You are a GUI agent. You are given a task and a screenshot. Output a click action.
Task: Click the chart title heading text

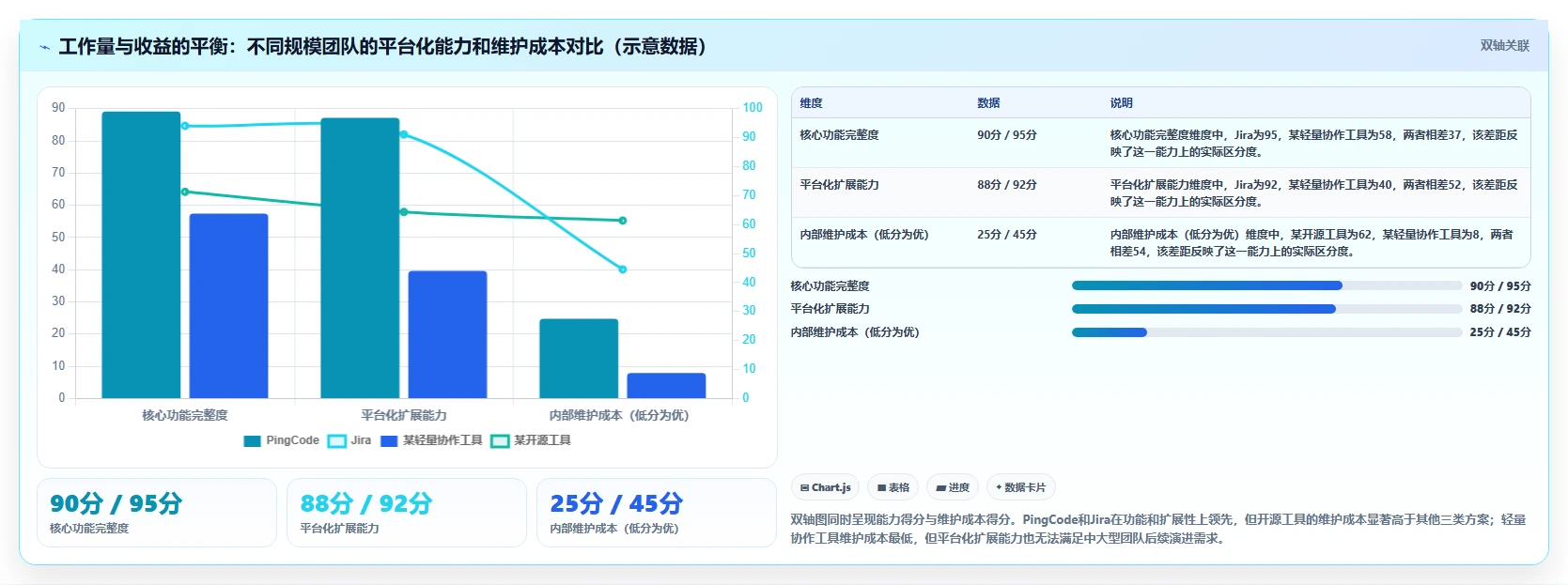click(x=383, y=46)
